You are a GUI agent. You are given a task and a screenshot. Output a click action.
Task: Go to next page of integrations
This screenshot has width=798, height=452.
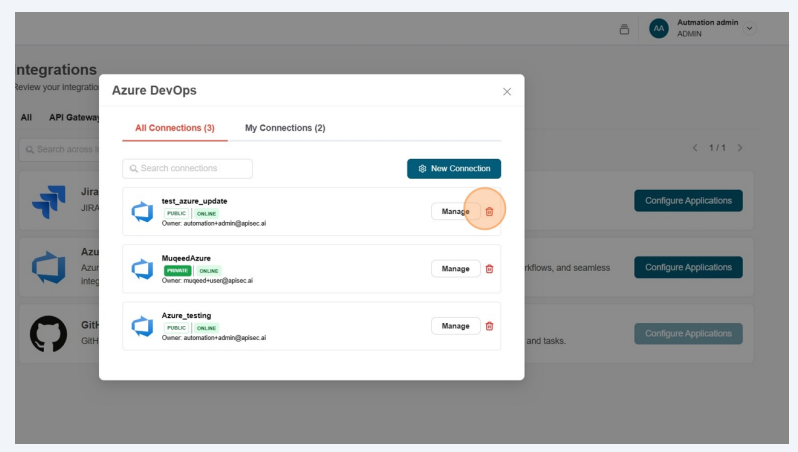tap(740, 148)
